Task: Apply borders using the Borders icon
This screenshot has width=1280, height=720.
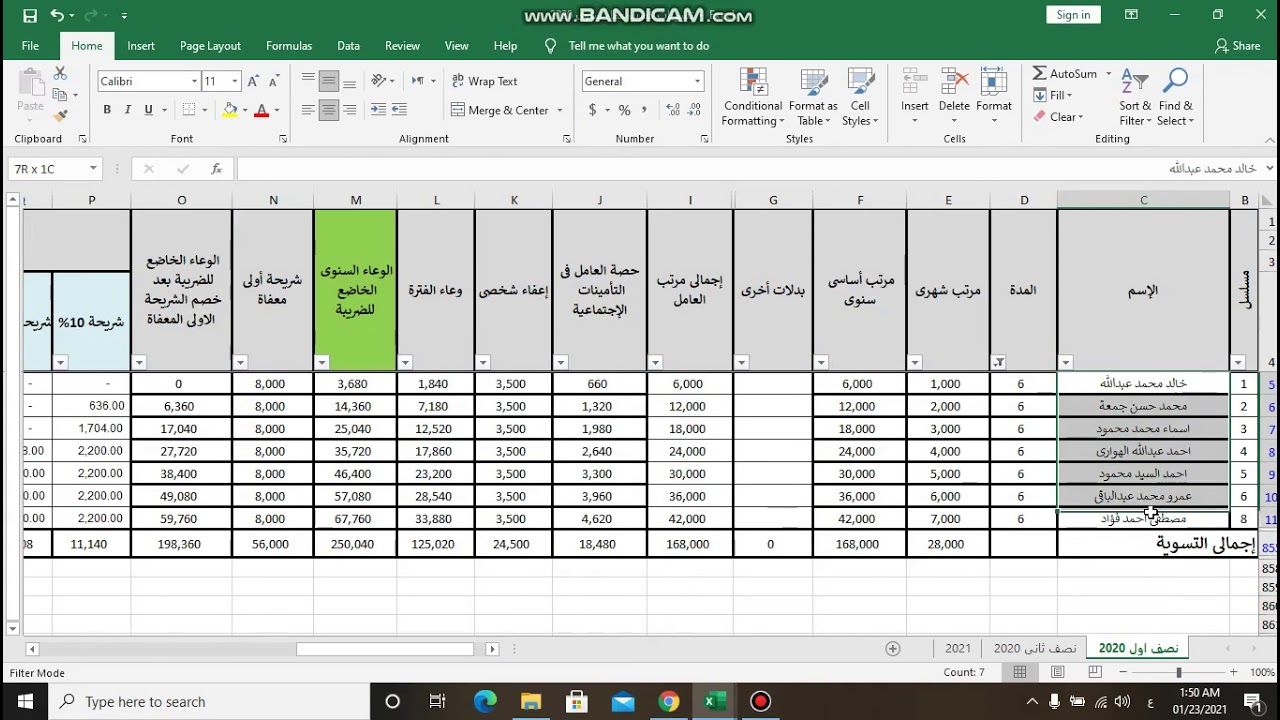Action: click(189, 110)
